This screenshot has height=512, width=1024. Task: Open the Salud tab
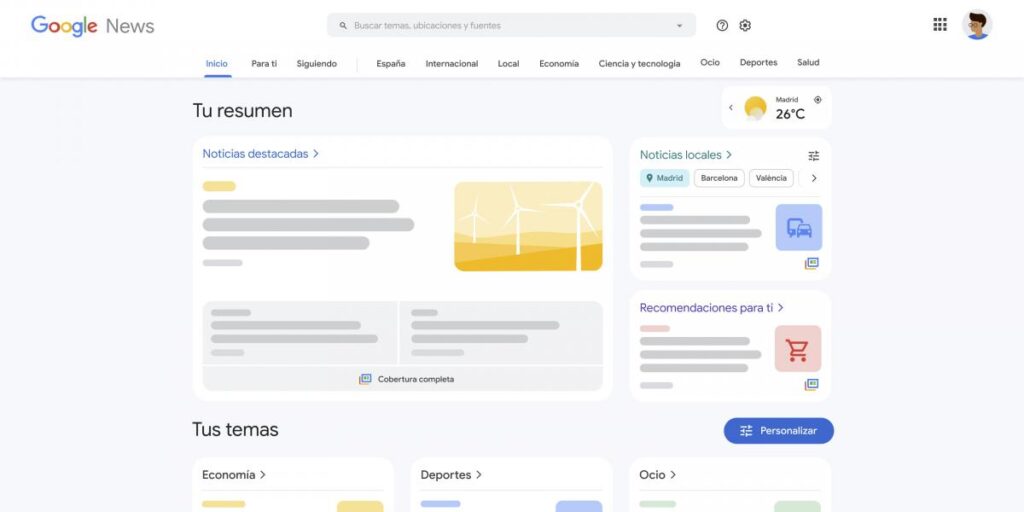coord(808,62)
